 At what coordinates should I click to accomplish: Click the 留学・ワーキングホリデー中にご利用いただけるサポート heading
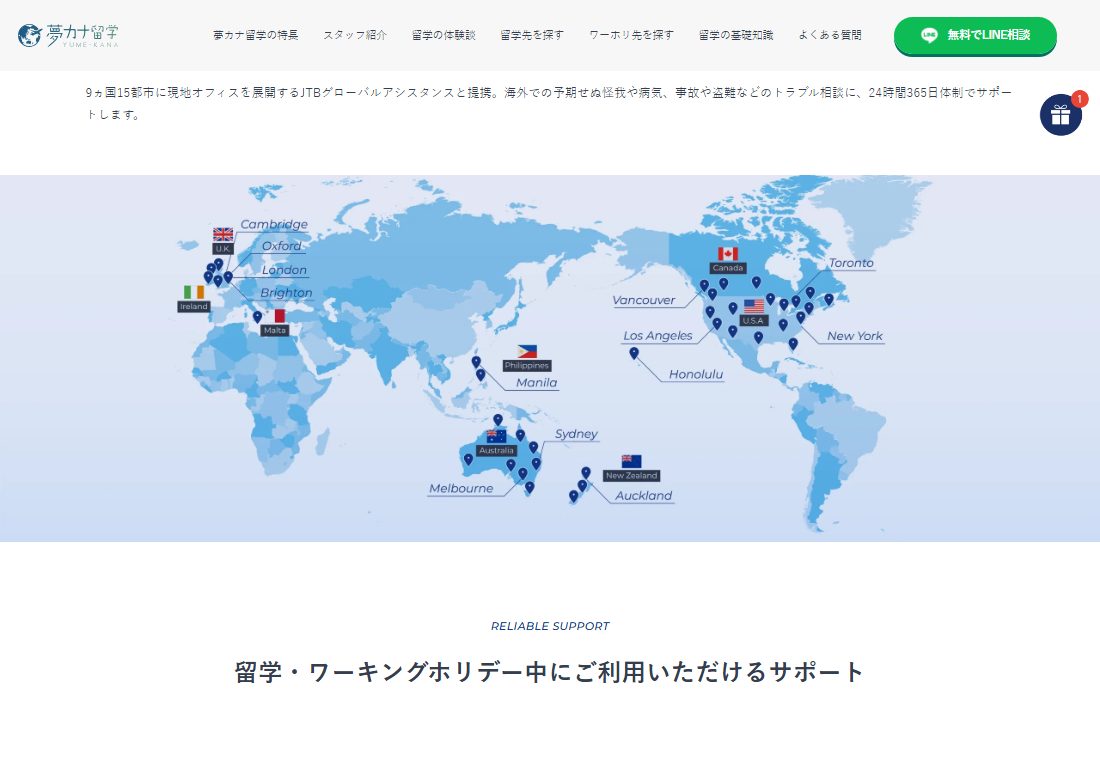549,672
